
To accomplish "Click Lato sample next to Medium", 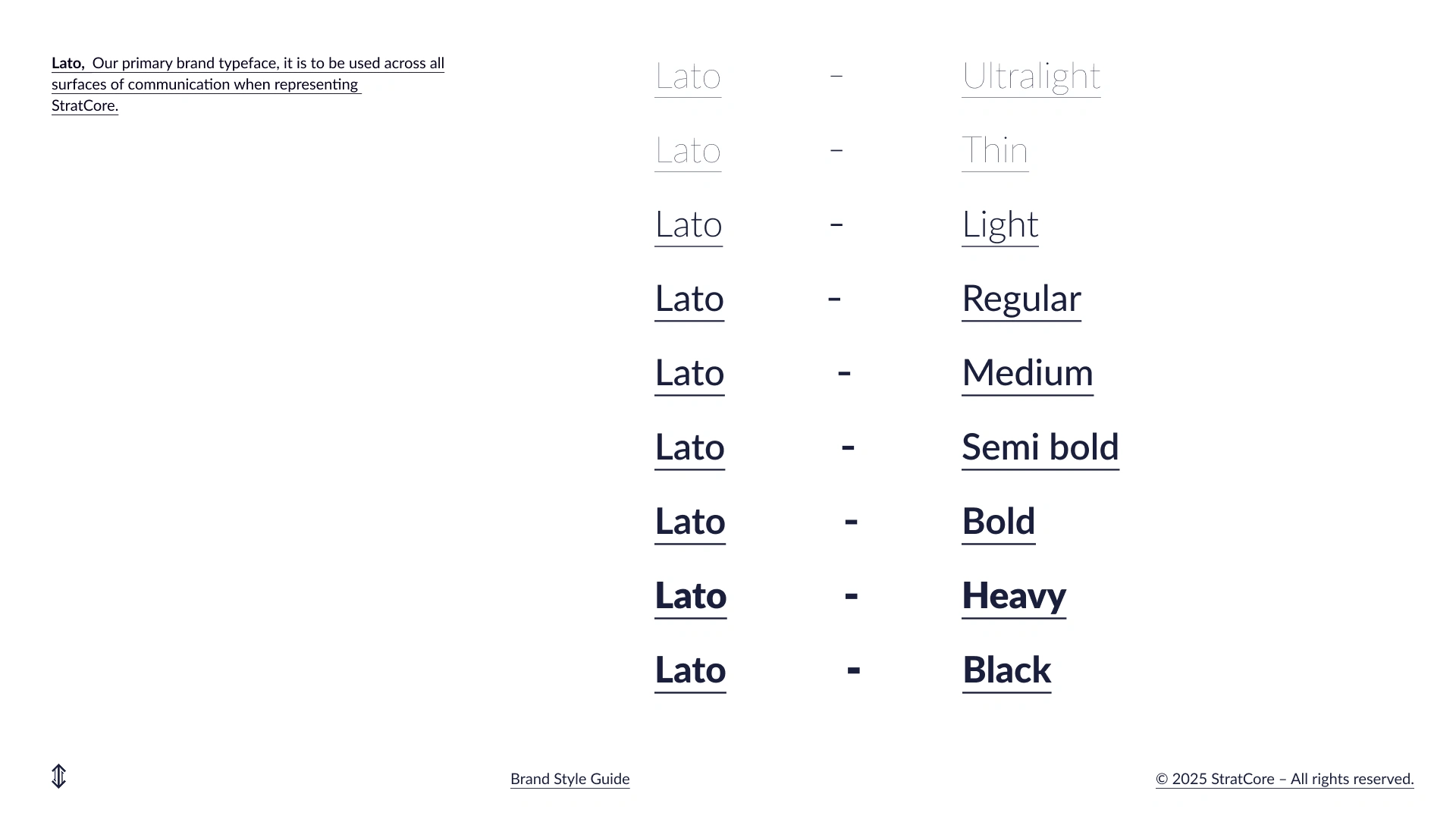I will coord(689,374).
